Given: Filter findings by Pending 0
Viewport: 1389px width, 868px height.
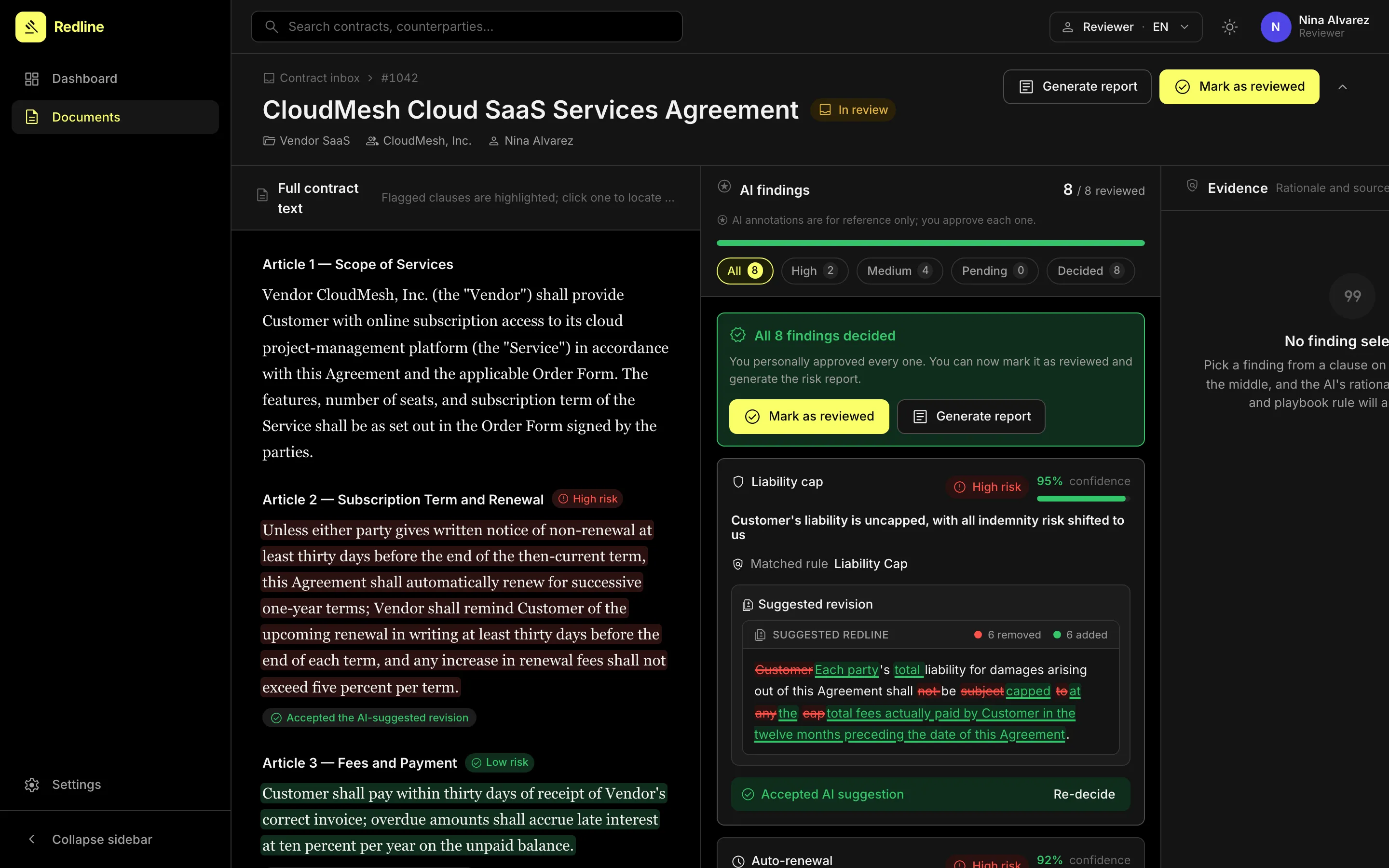Looking at the screenshot, I should click(994, 271).
